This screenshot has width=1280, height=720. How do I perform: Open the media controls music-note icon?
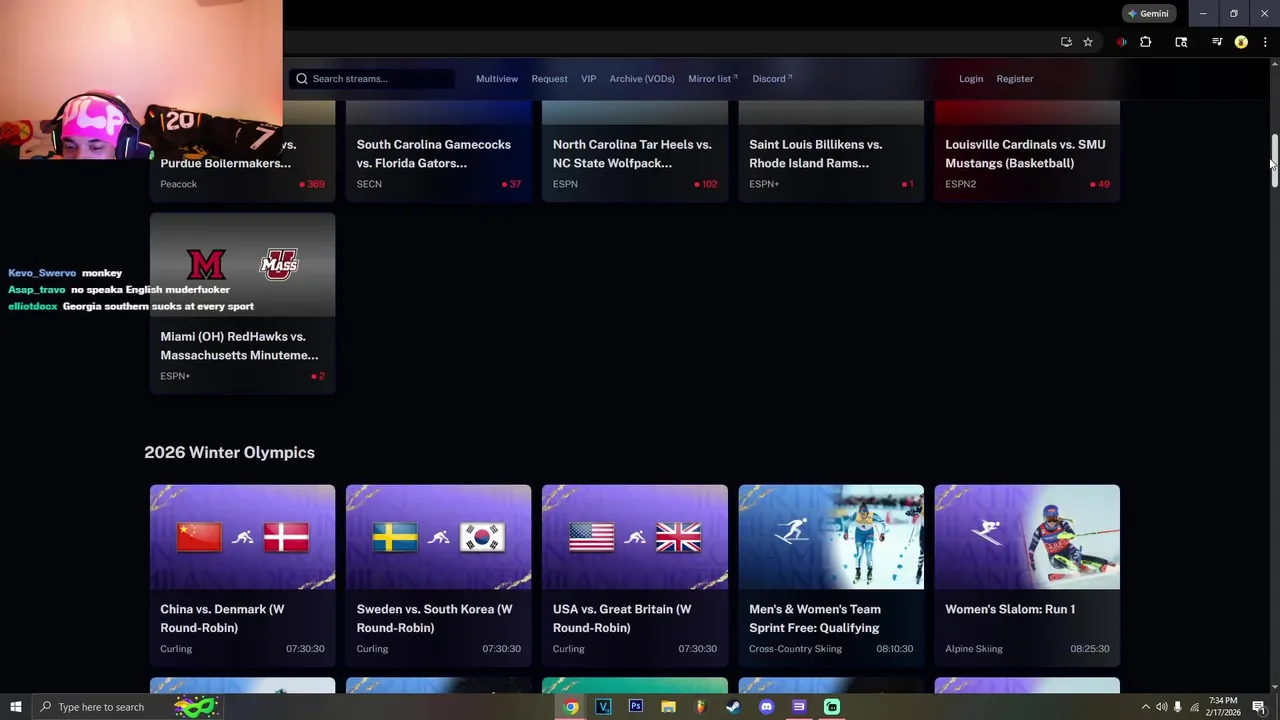1217,42
